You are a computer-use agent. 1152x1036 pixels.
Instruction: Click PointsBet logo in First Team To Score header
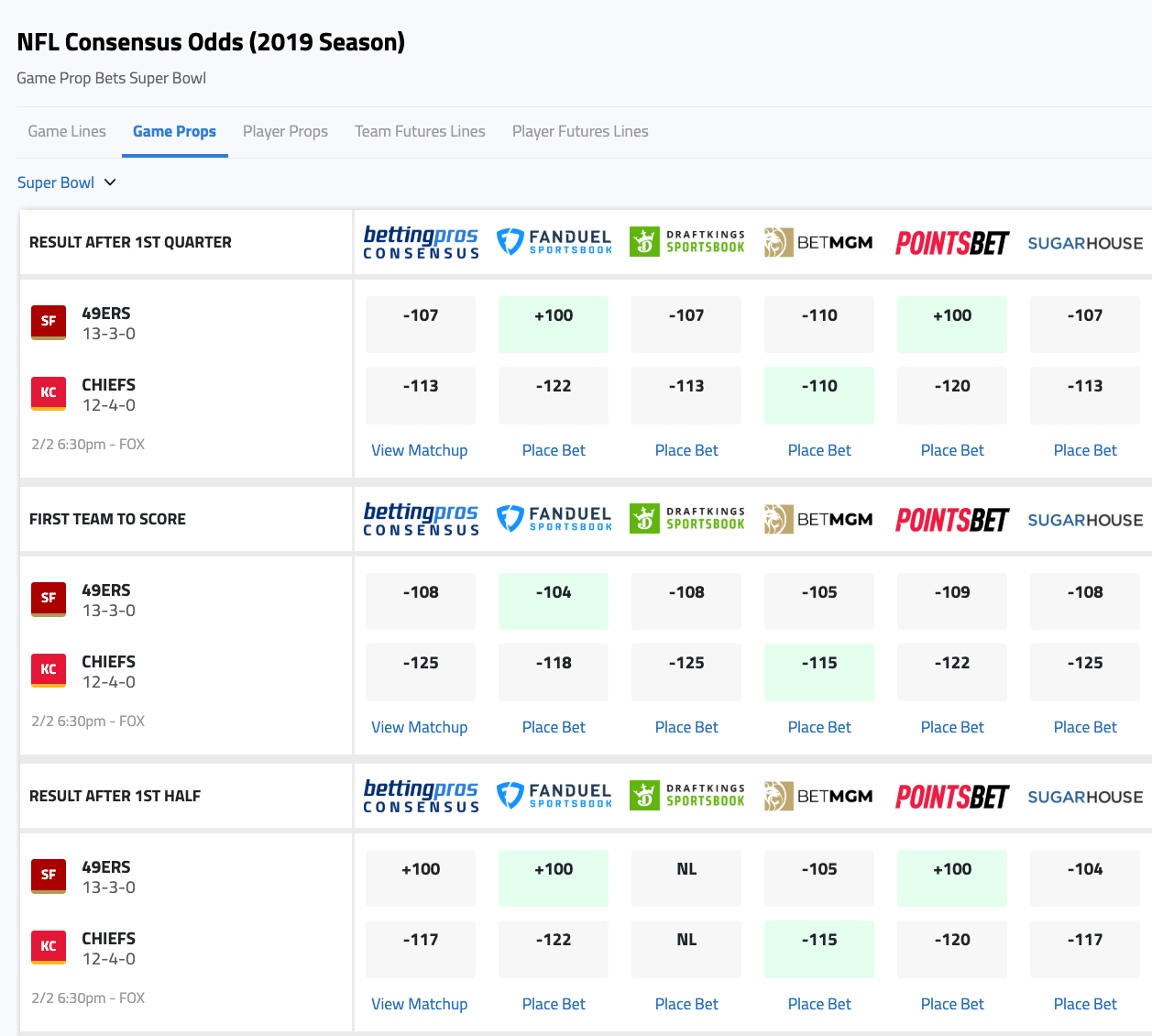pos(952,520)
